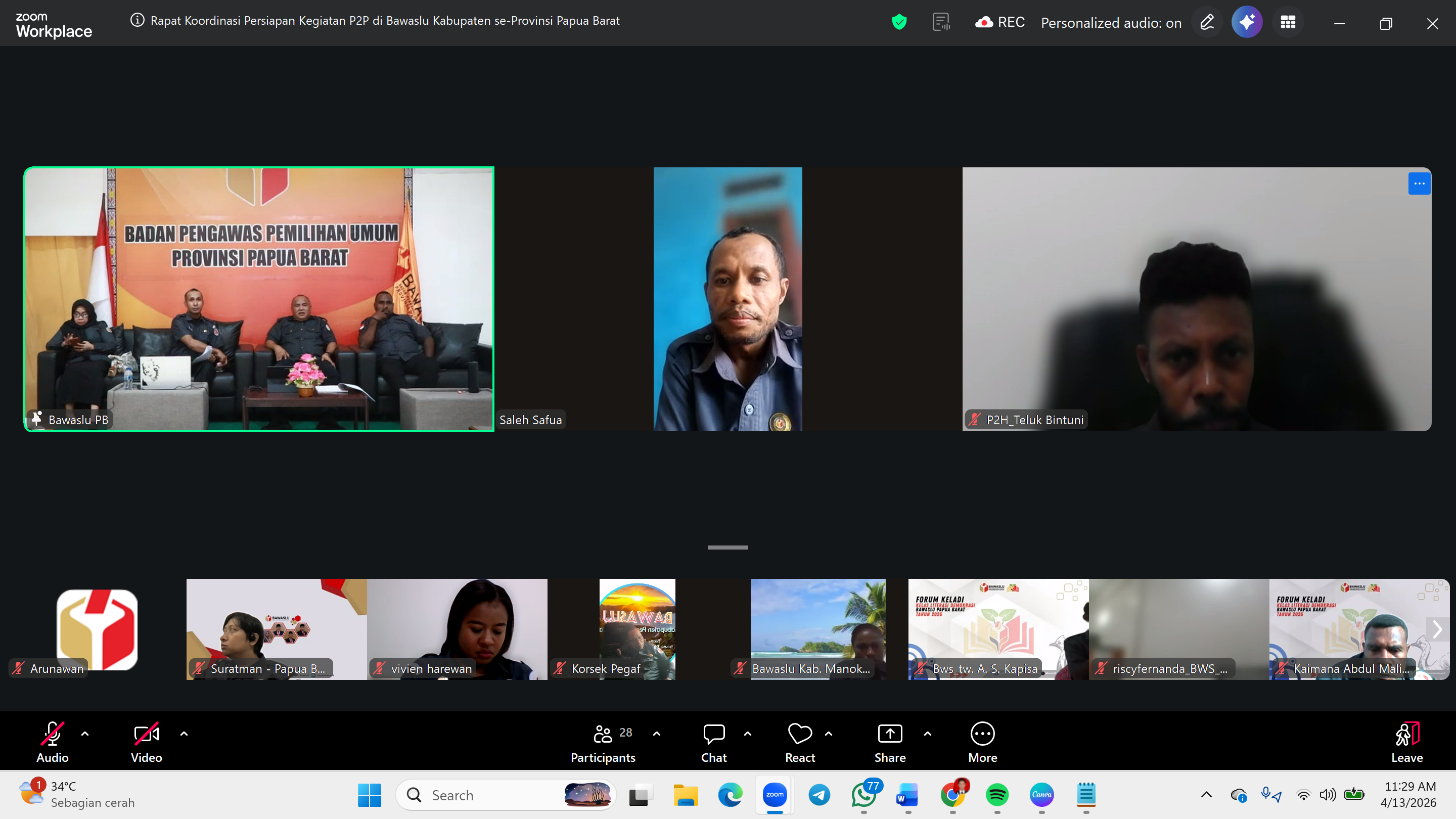Expand audio options arrow next to Audio
Screen dimensions: 1456x819
tap(85, 734)
